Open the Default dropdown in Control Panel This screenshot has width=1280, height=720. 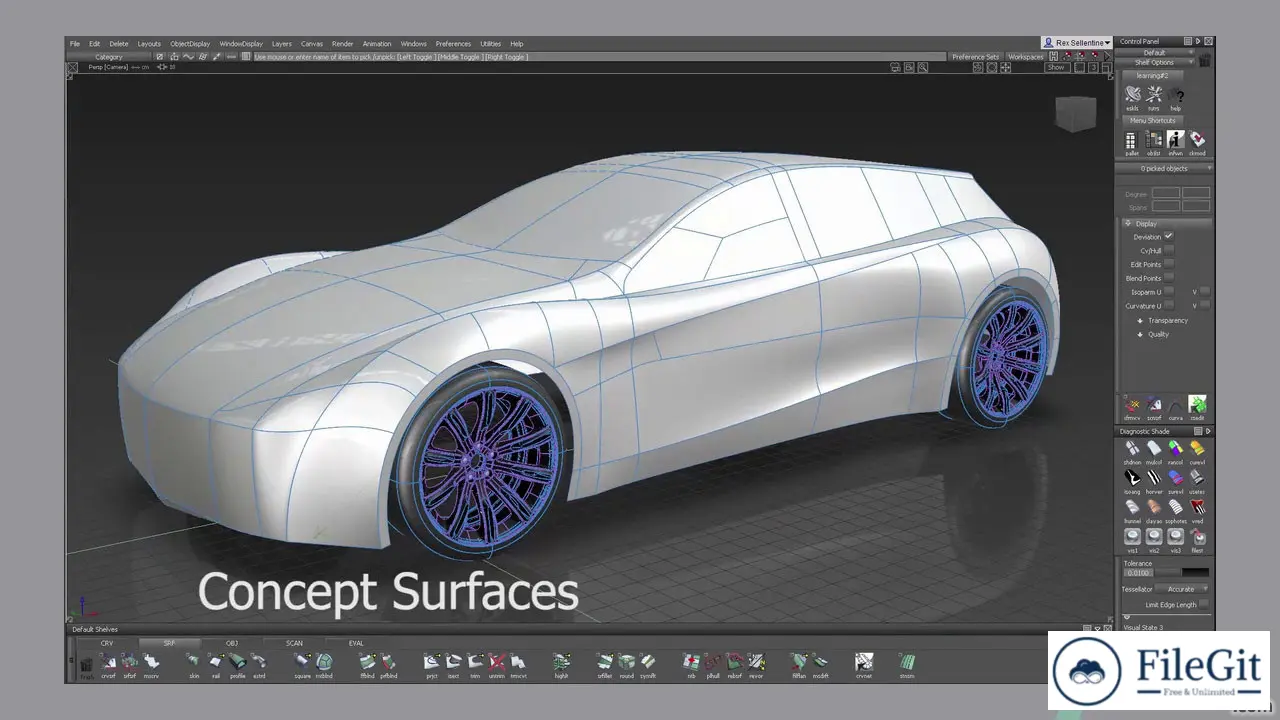click(1156, 52)
